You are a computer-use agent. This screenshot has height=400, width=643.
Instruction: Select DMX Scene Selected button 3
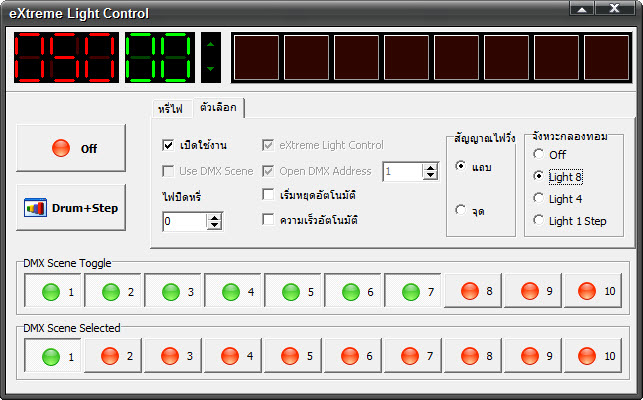pos(172,356)
